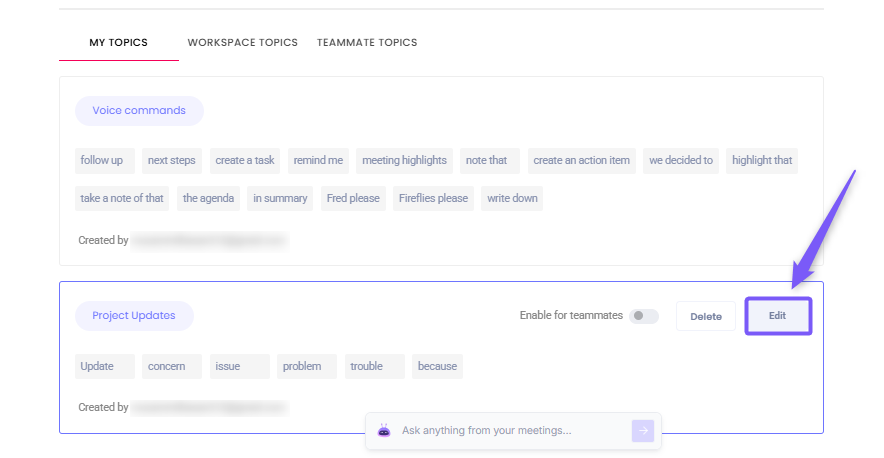Viewport: 884px width, 458px height.
Task: Click the "concern" keyword tag
Action: 167,366
